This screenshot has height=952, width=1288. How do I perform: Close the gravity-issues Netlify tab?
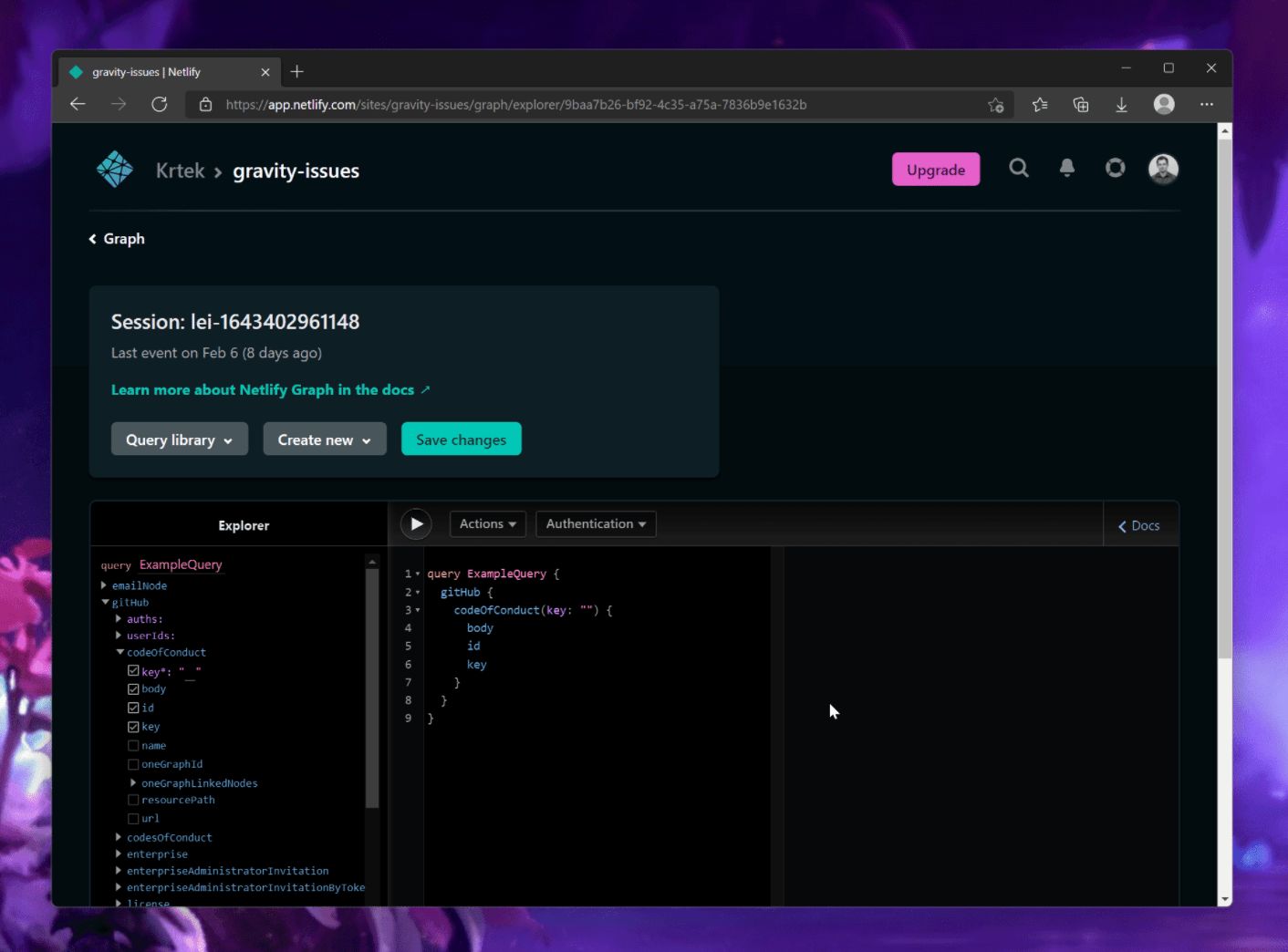pyautogui.click(x=265, y=72)
